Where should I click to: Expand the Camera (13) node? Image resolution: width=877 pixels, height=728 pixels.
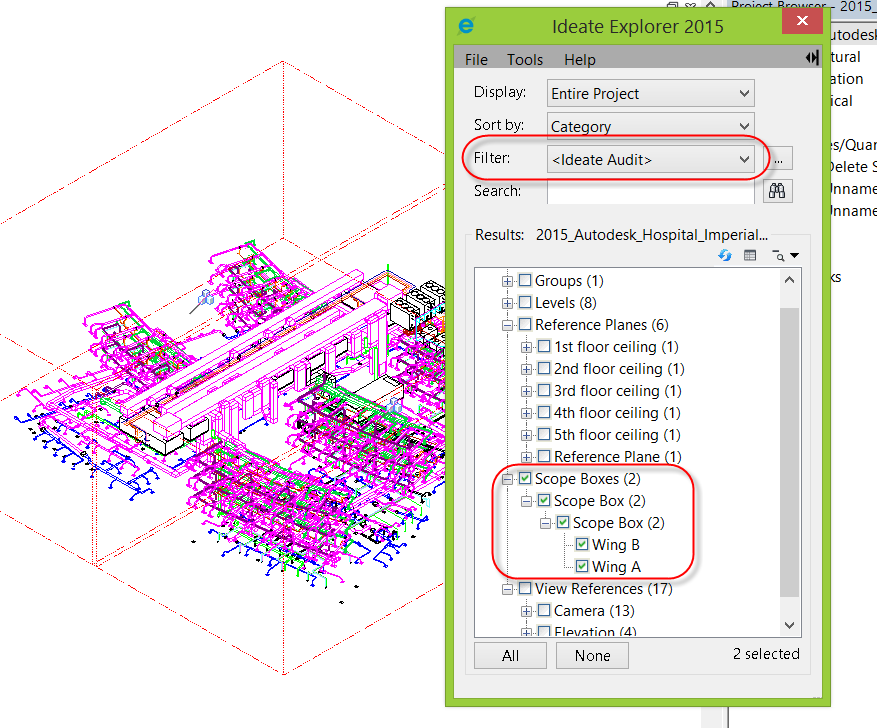tap(526, 611)
